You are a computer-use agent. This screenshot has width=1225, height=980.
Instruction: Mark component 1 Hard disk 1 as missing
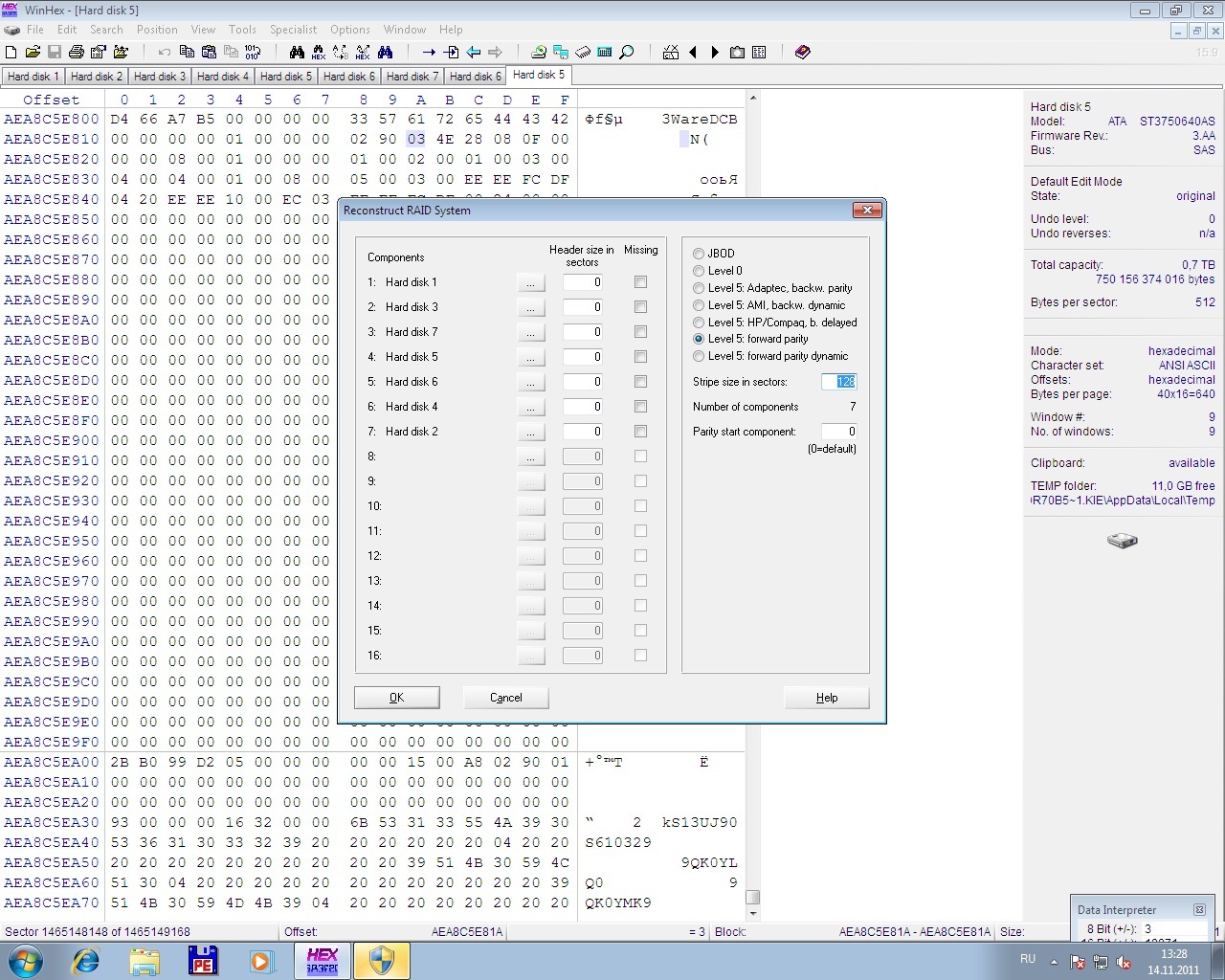[640, 282]
